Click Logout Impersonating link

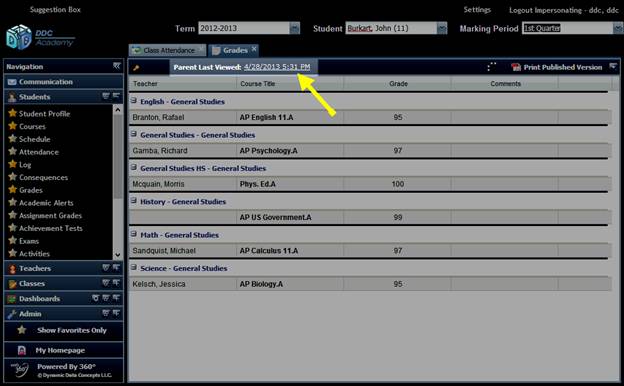click(x=564, y=10)
